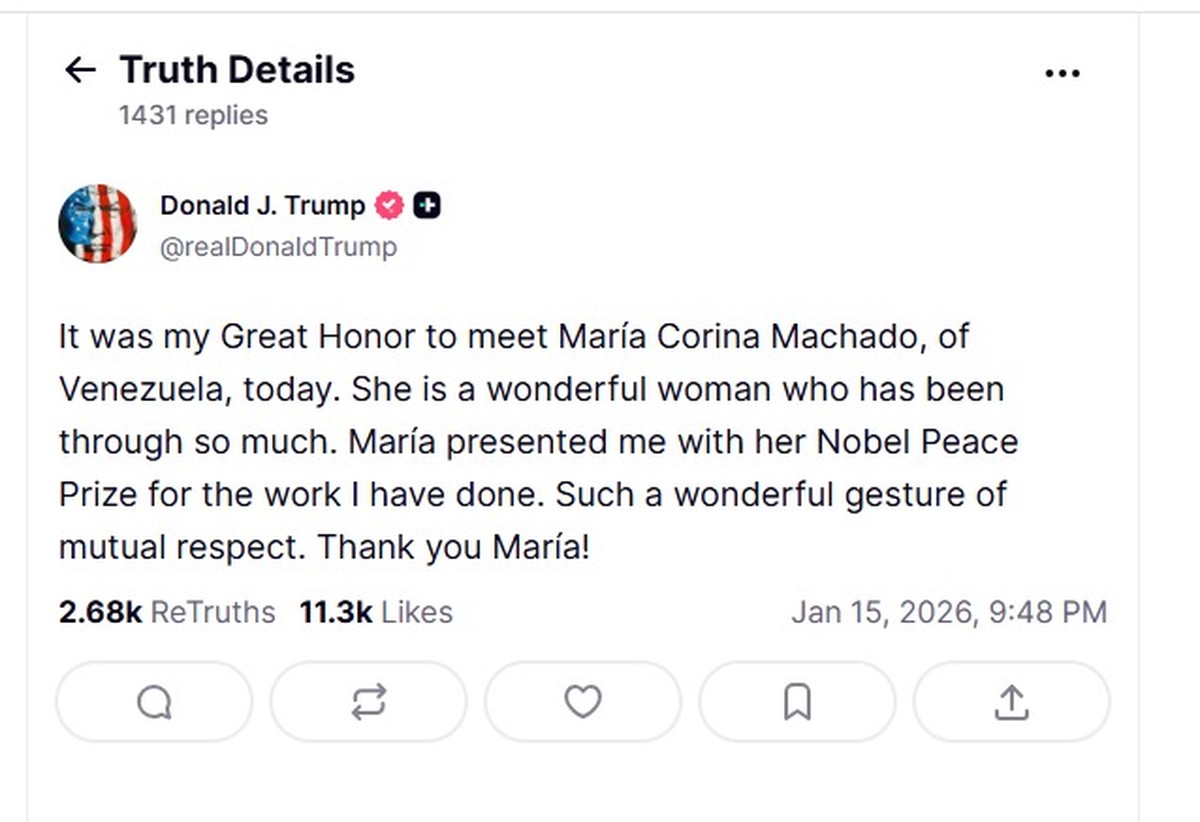Open the profile avatar picture
1200x822 pixels.
point(98,224)
